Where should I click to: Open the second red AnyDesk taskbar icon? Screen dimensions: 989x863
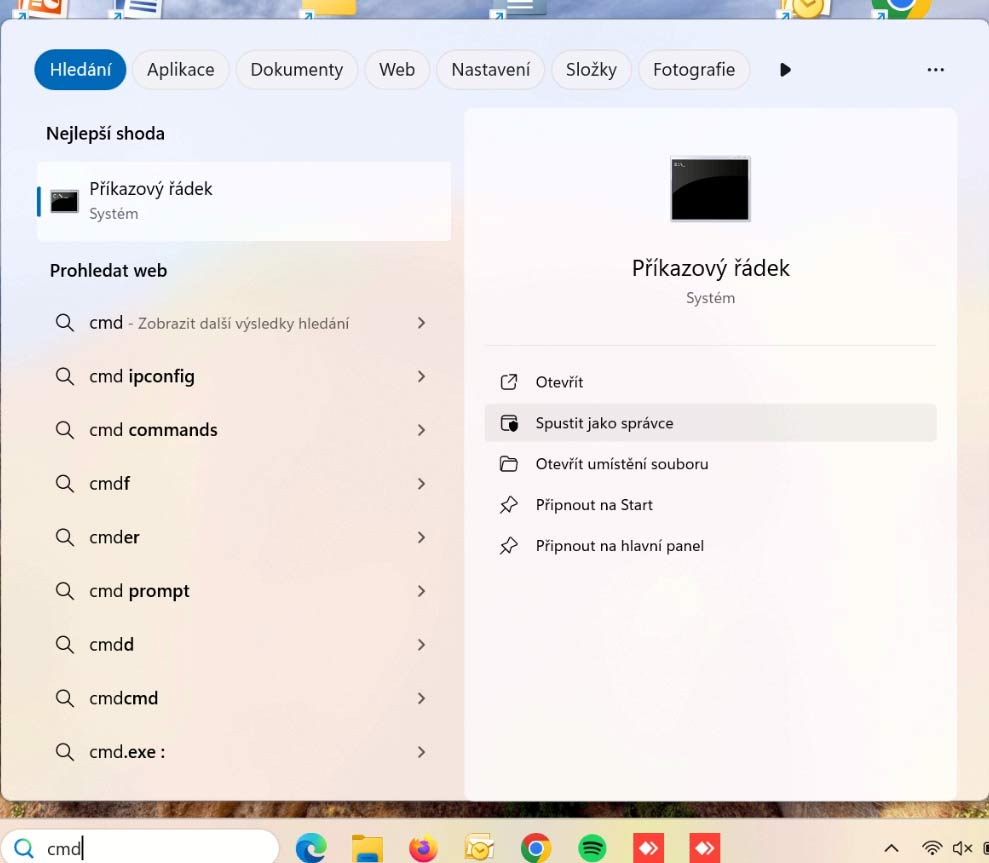[705, 848]
